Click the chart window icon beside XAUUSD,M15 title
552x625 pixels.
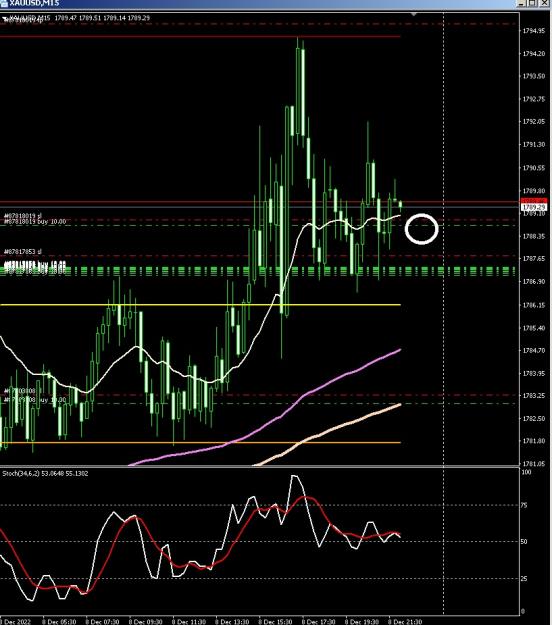coord(4,3)
